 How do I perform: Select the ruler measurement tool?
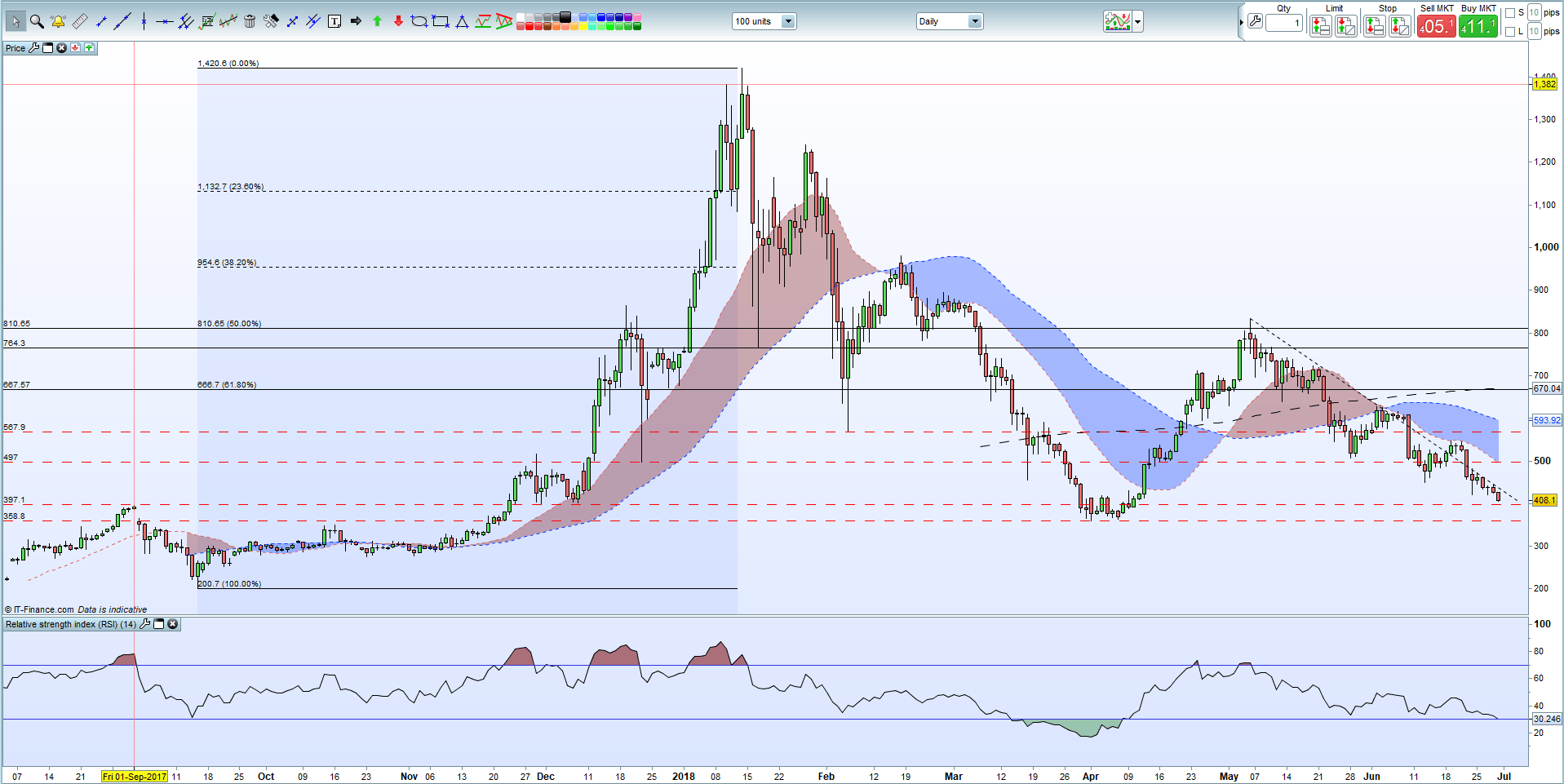(x=78, y=21)
